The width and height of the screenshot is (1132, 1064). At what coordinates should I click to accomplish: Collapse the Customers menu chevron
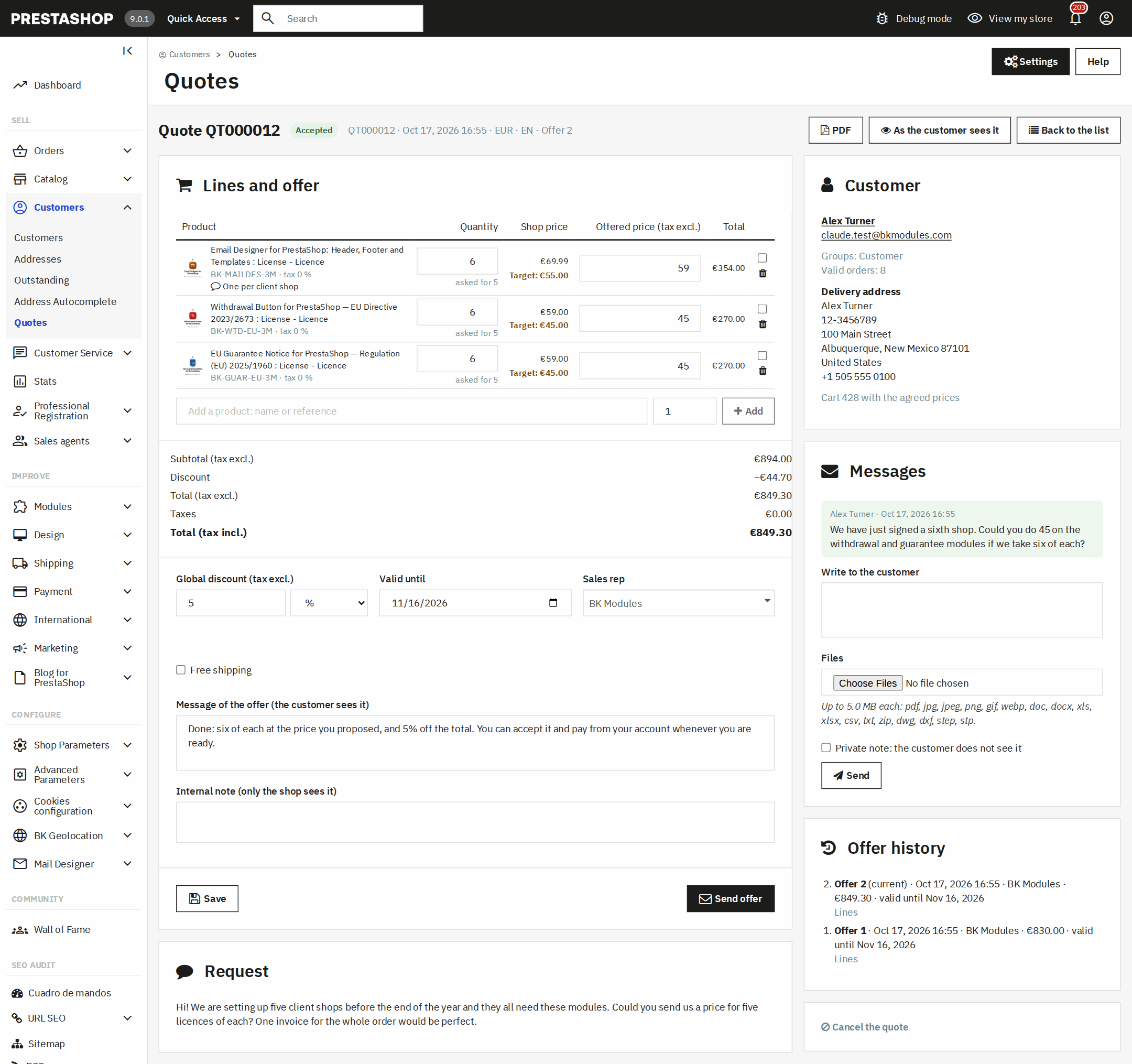[x=127, y=208]
